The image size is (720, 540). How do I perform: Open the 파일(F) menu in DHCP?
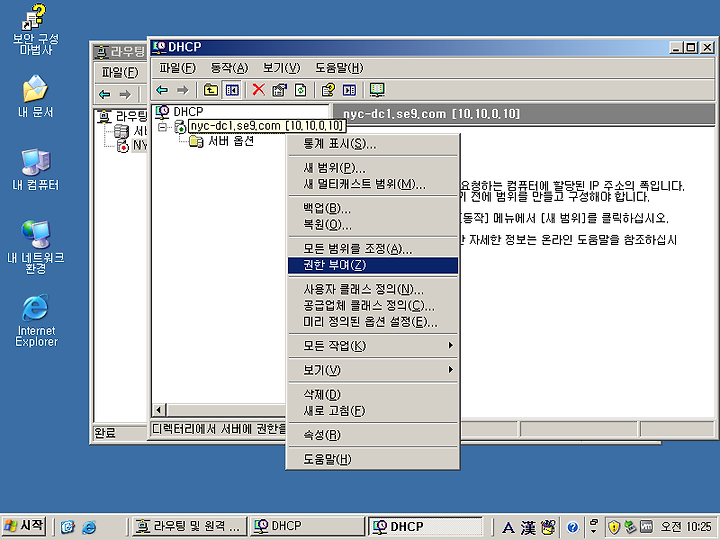point(177,68)
